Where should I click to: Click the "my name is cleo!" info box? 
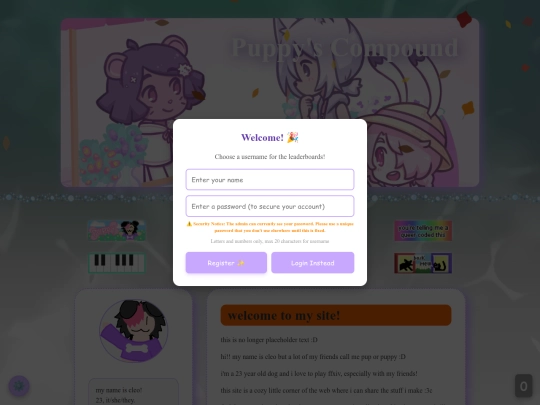tap(134, 392)
